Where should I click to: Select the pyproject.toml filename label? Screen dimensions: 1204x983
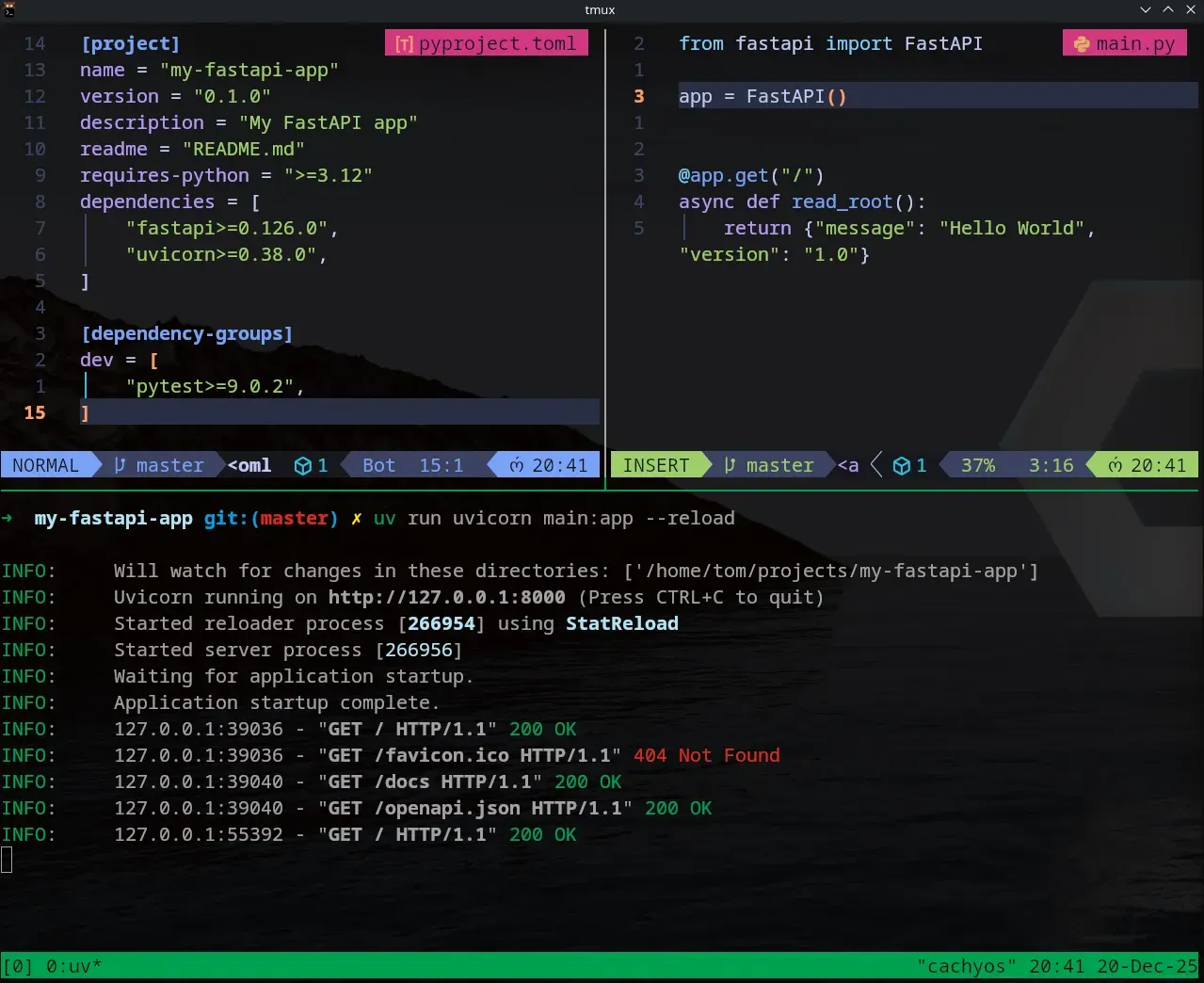click(x=497, y=44)
